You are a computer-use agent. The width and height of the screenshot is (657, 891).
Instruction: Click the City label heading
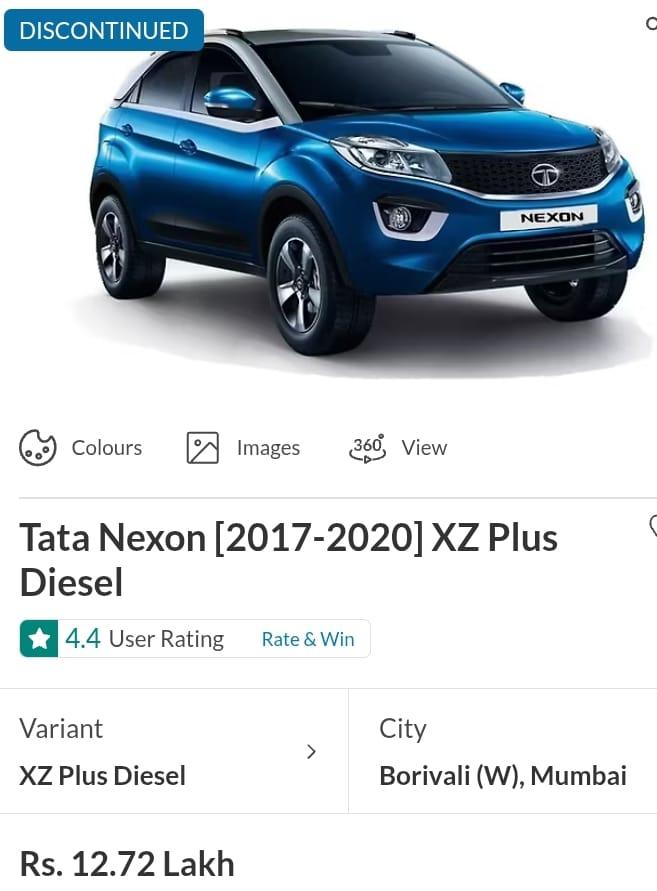point(402,729)
